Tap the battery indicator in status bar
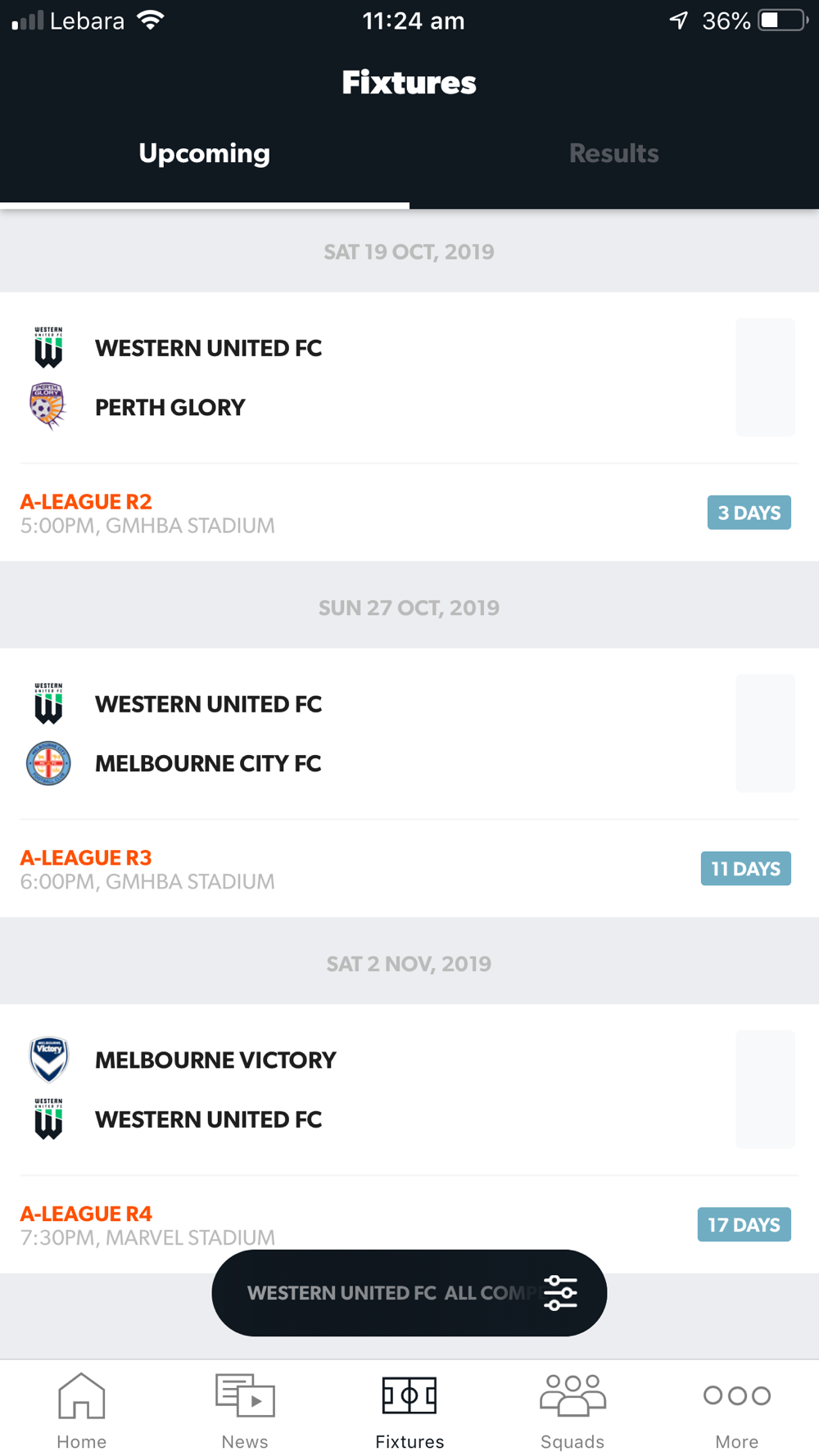The width and height of the screenshot is (819, 1456). tap(783, 20)
